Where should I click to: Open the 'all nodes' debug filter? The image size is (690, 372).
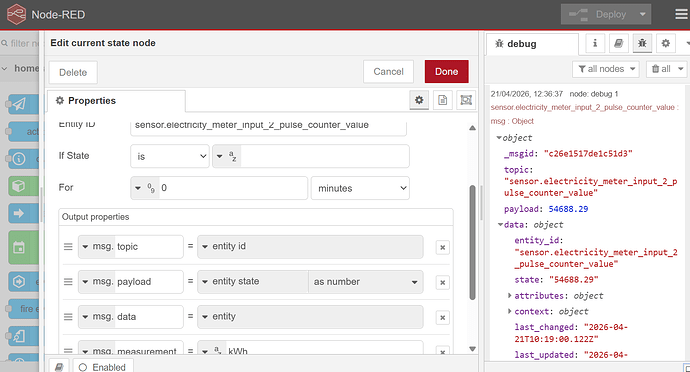[x=606, y=69]
